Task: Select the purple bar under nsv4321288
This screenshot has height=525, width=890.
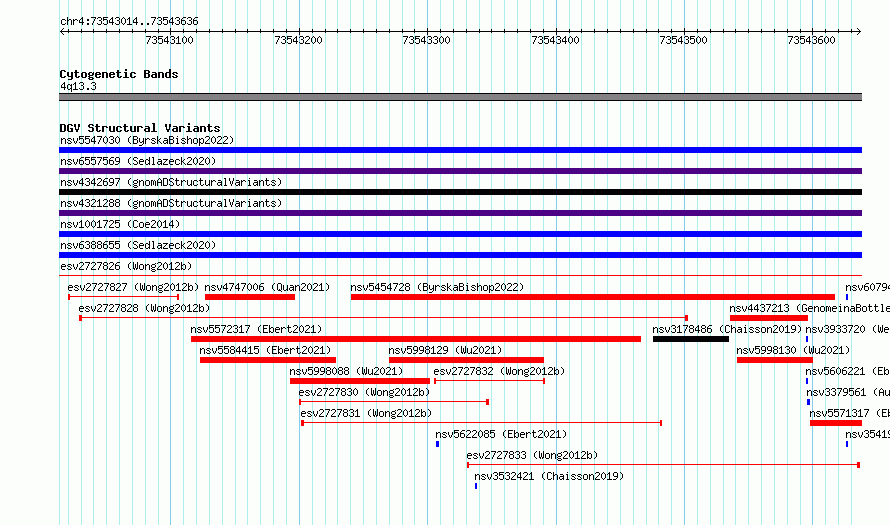Action: coord(460,213)
